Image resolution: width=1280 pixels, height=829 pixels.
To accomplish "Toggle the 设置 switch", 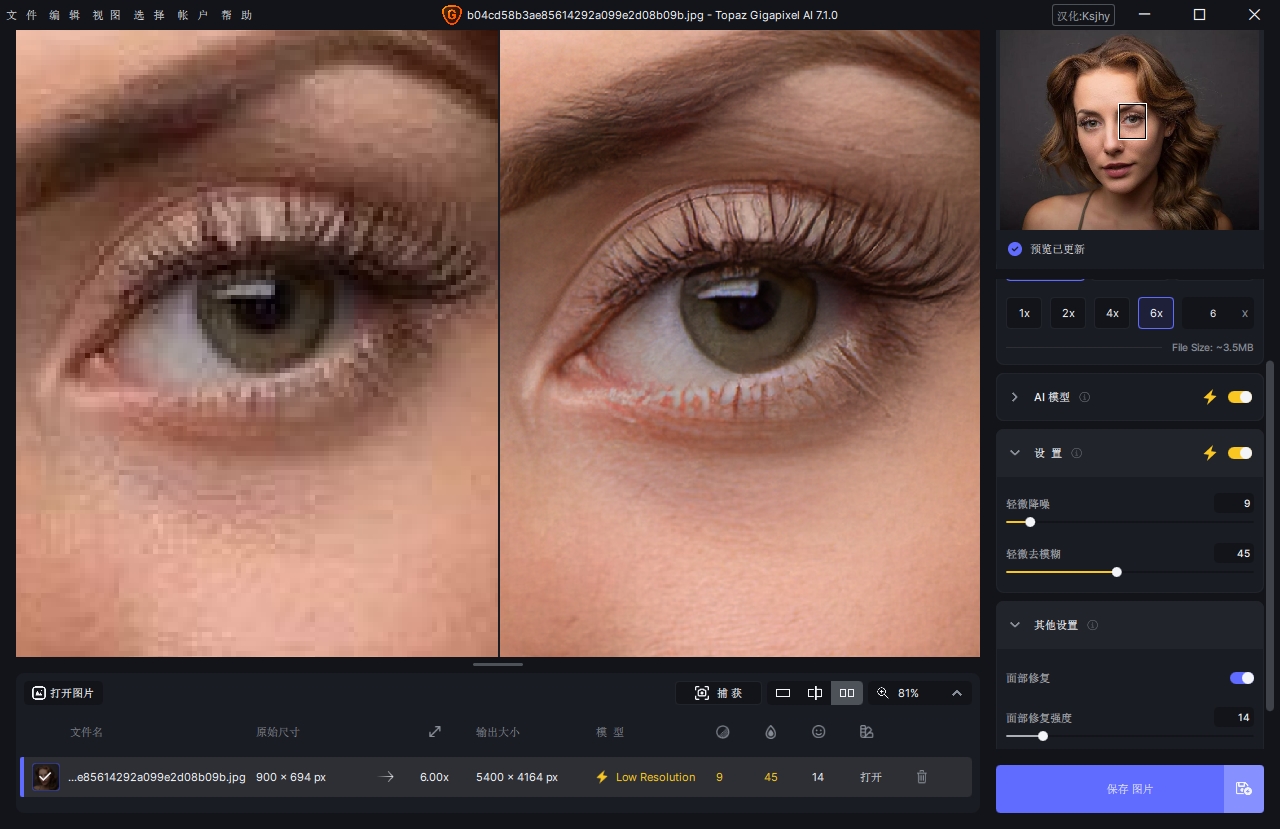I will click(1240, 453).
